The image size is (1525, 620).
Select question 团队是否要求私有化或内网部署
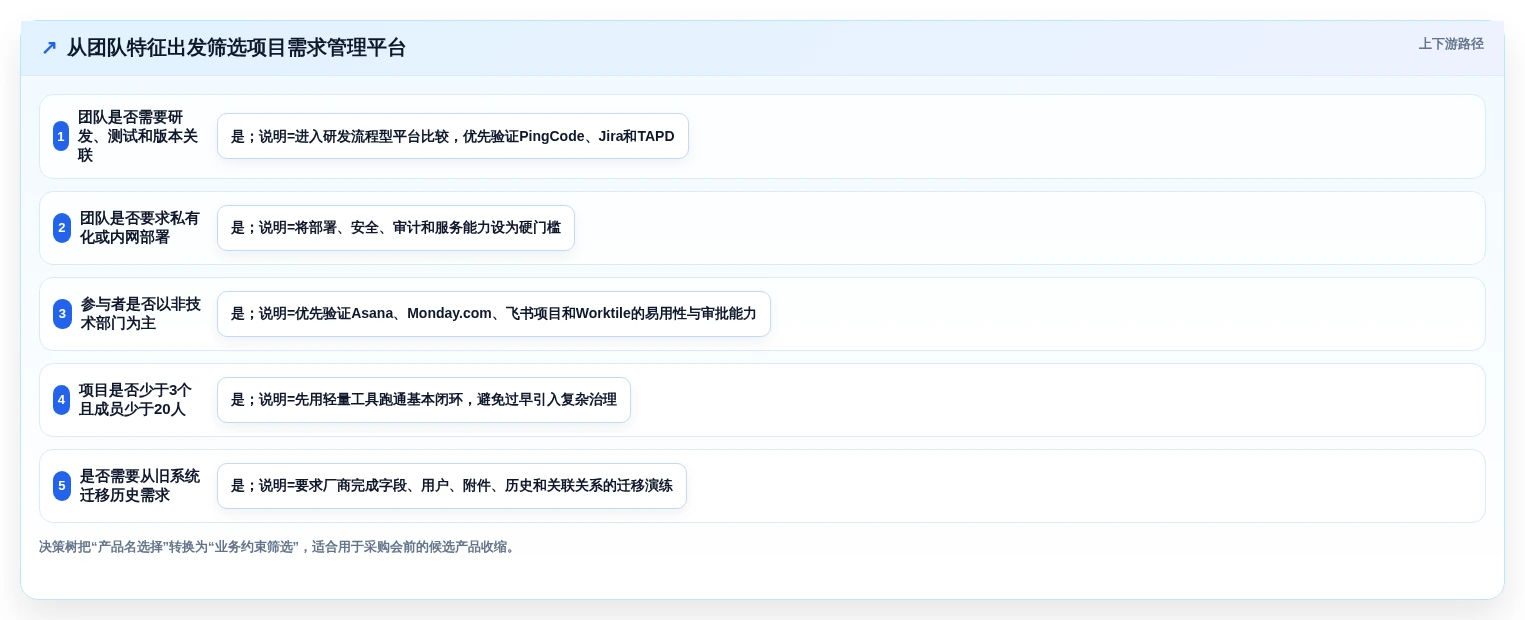[140, 228]
